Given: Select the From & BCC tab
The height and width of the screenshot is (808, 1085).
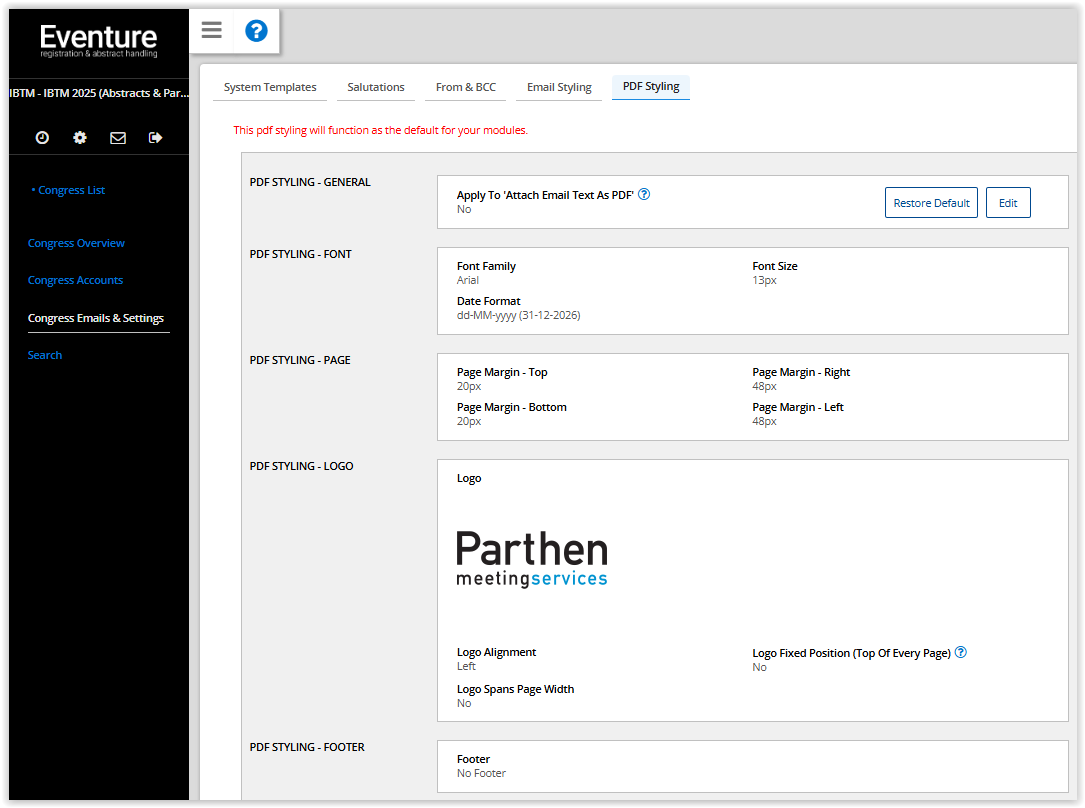Looking at the screenshot, I should point(466,87).
